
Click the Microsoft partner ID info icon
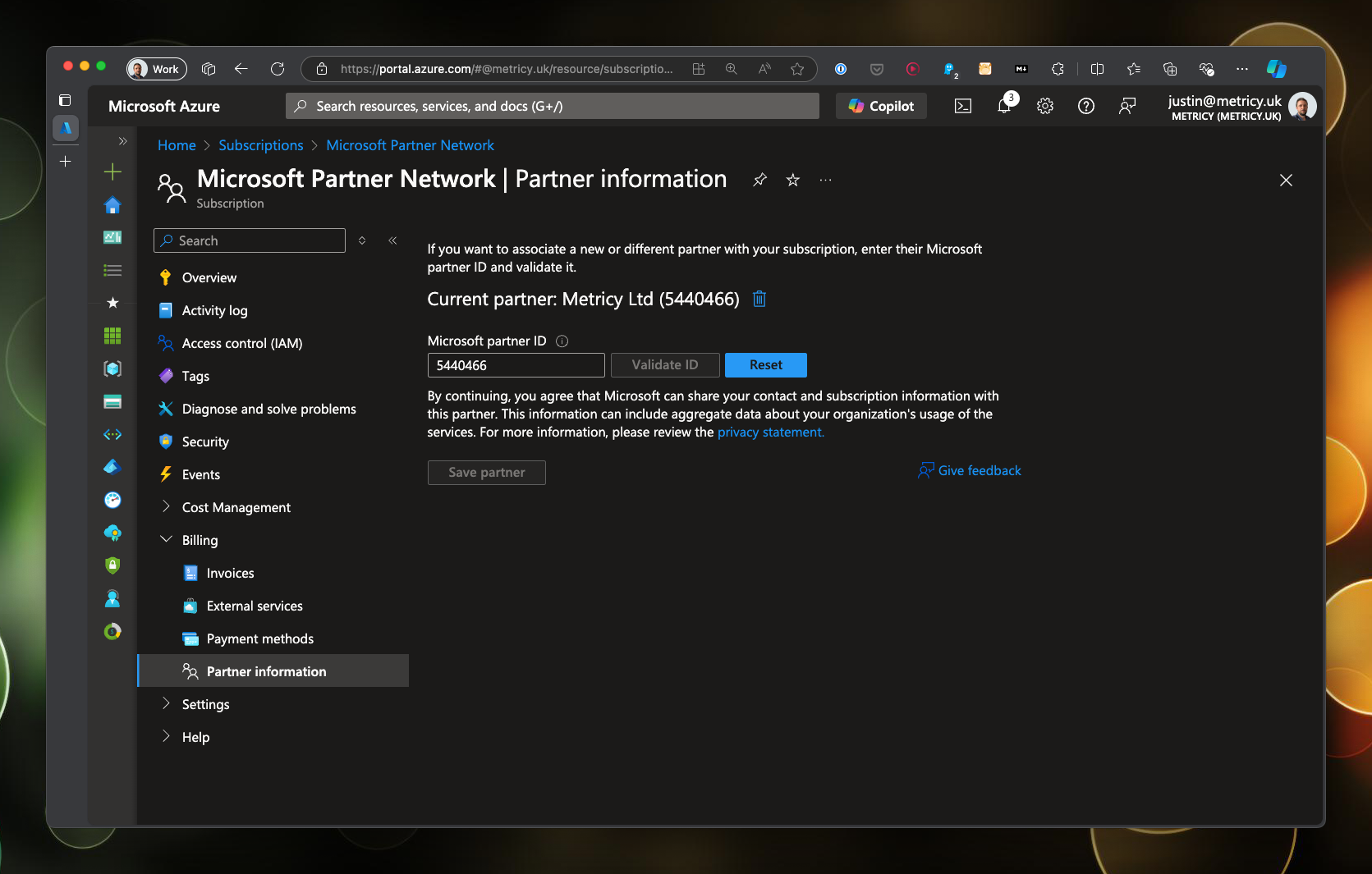point(562,341)
